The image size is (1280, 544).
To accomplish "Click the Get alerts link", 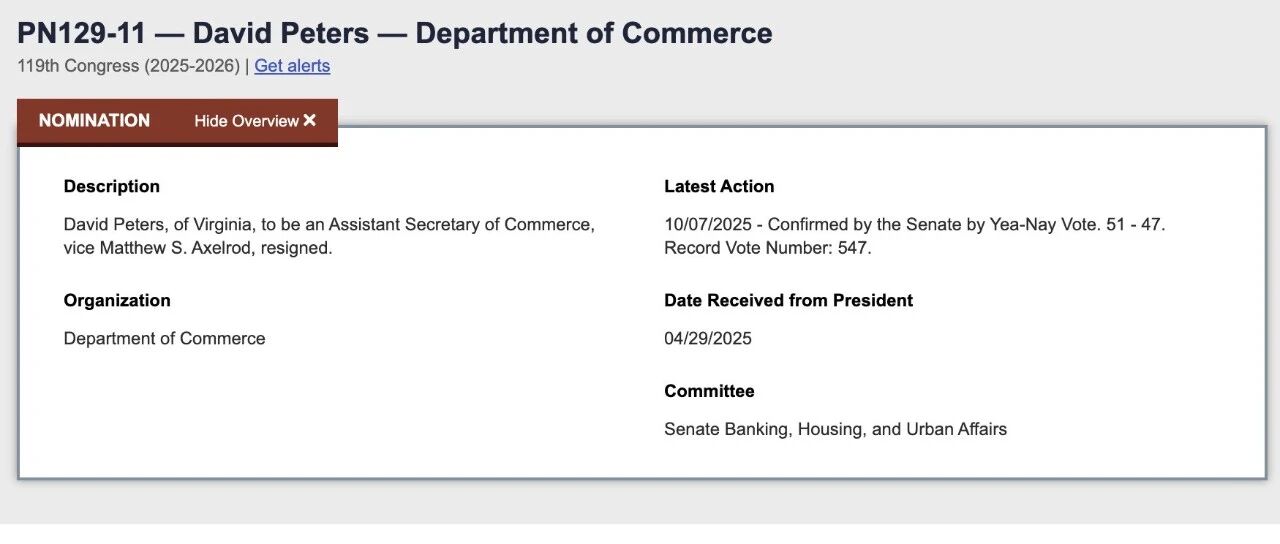I will click(x=292, y=66).
